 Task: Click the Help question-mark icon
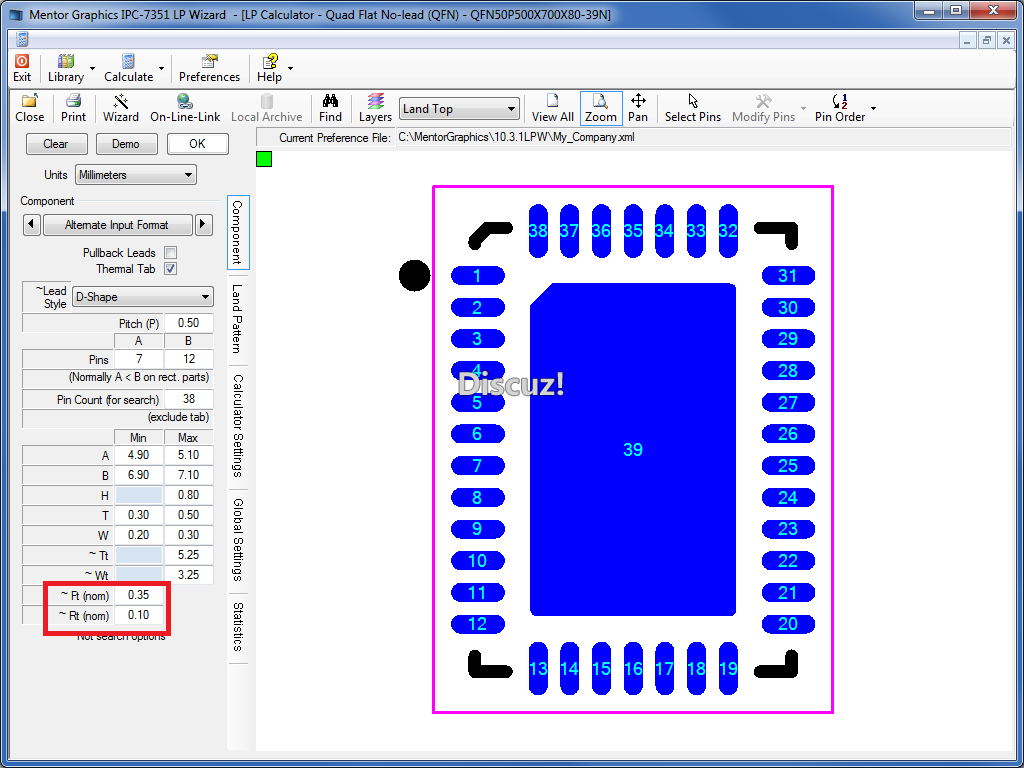(269, 61)
